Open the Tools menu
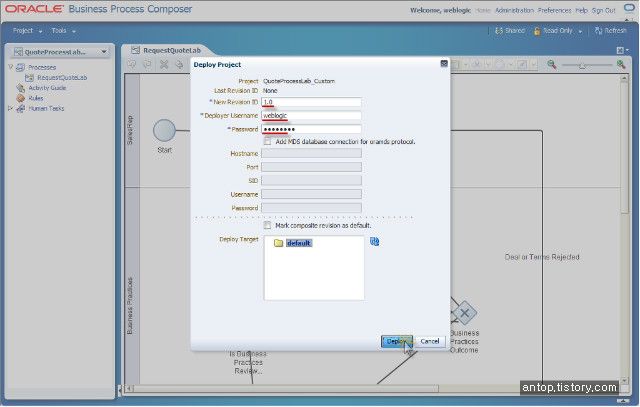640x407 pixels. (63, 31)
